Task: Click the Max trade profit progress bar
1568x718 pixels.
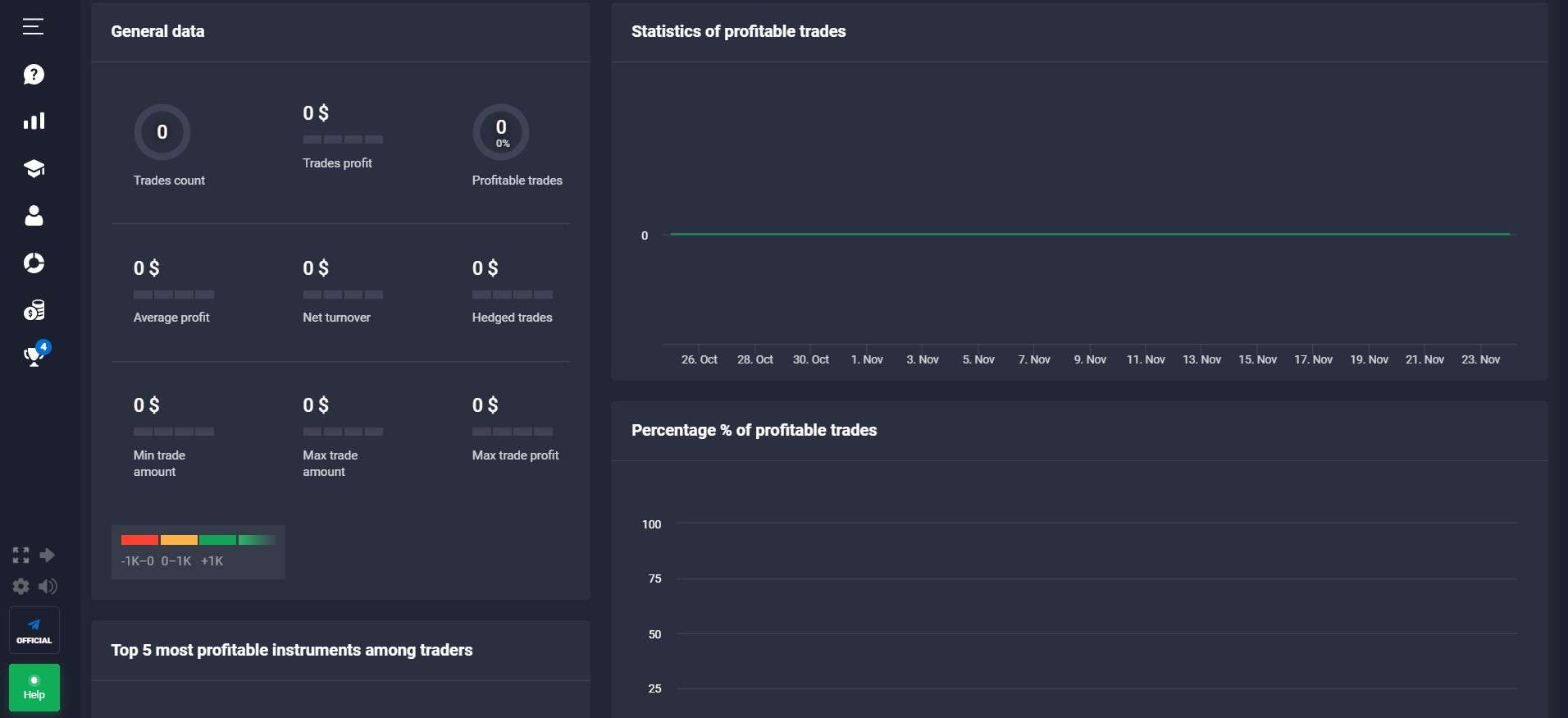Action: (x=513, y=432)
